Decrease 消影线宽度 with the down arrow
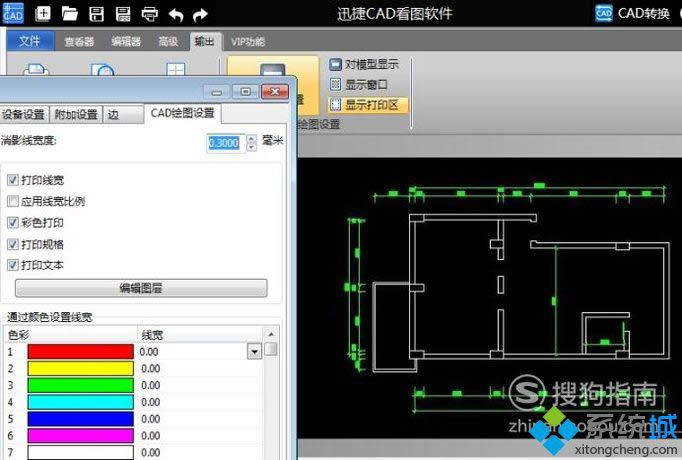The image size is (682, 460). point(251,147)
